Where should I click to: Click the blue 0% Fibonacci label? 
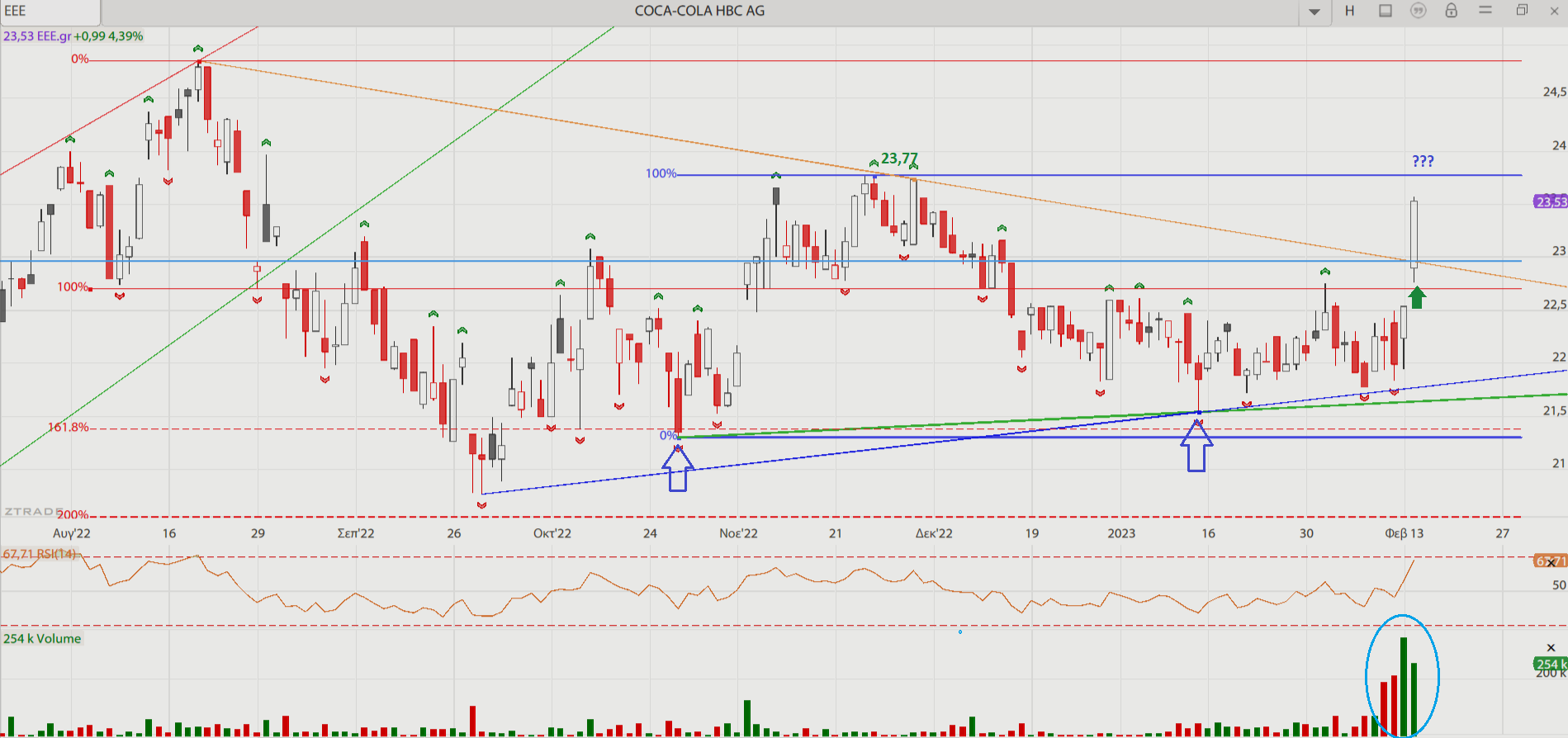pos(668,435)
